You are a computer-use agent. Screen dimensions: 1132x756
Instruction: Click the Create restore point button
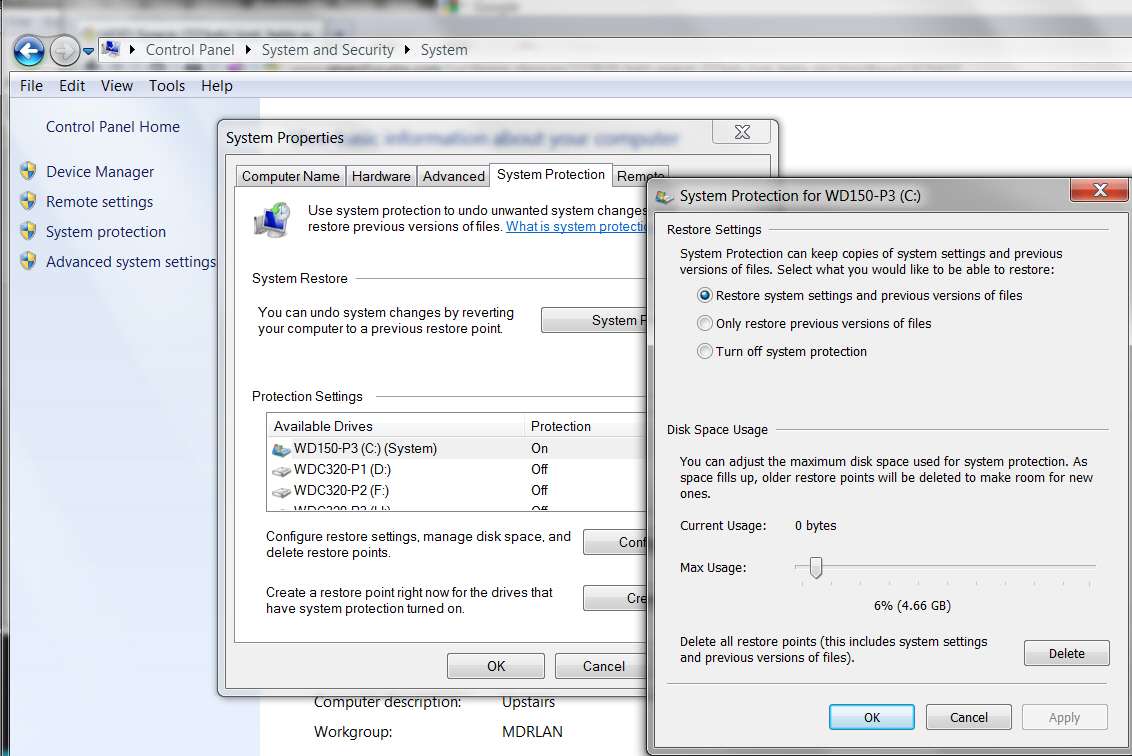(615, 599)
